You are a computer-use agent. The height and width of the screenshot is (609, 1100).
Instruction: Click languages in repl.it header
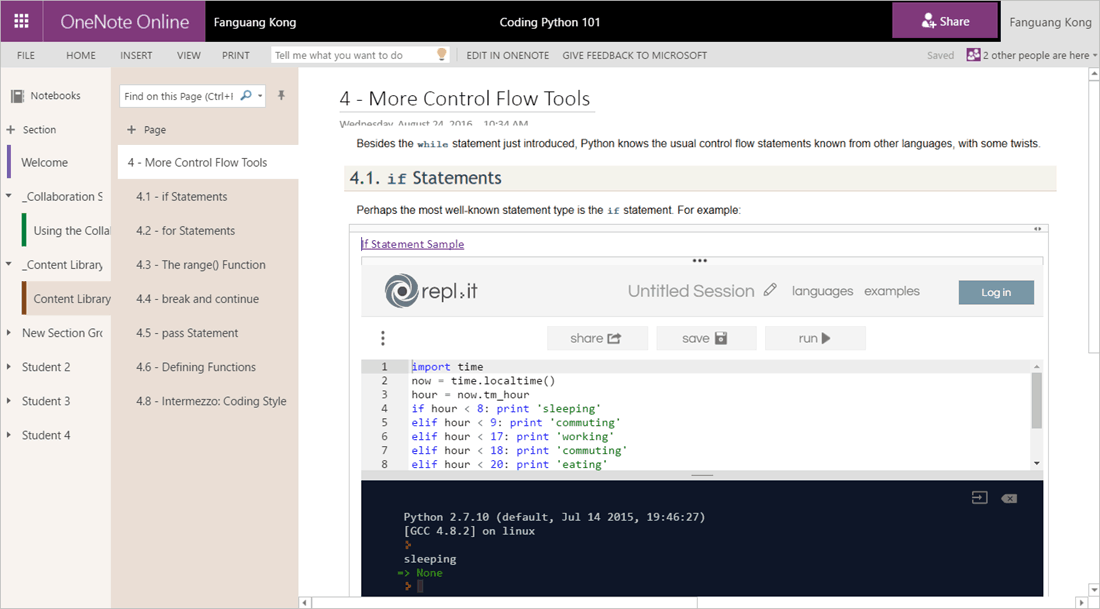[822, 291]
